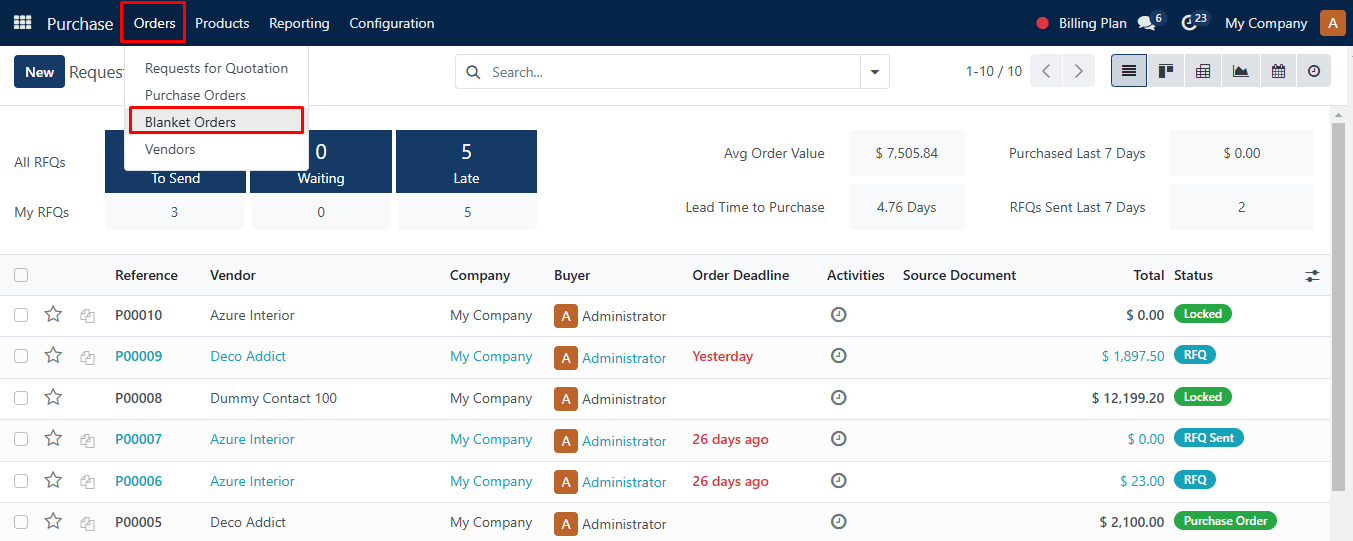The width and height of the screenshot is (1353, 541).
Task: Open the activities clock icon in navbar
Action: tap(1189, 23)
